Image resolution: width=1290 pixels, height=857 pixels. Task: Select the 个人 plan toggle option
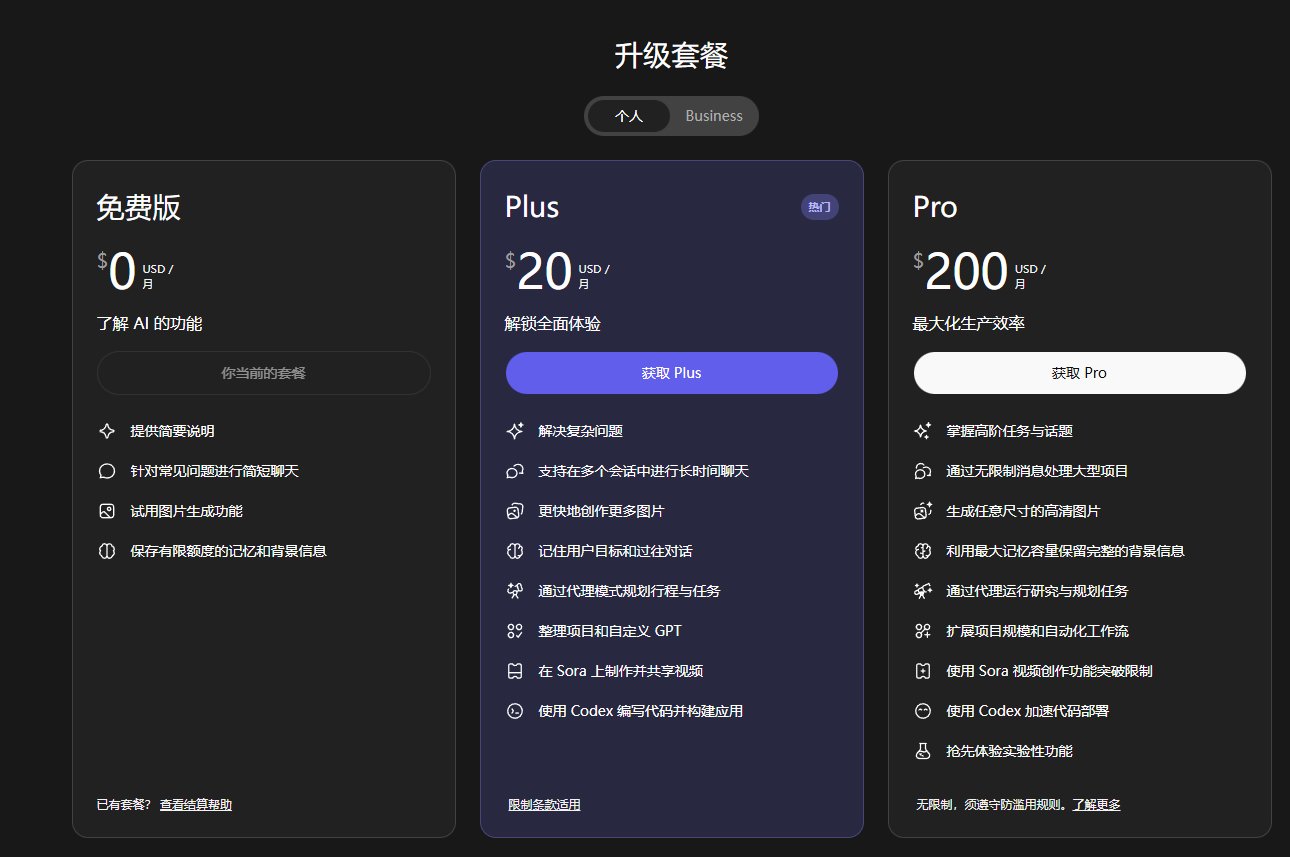coord(628,116)
